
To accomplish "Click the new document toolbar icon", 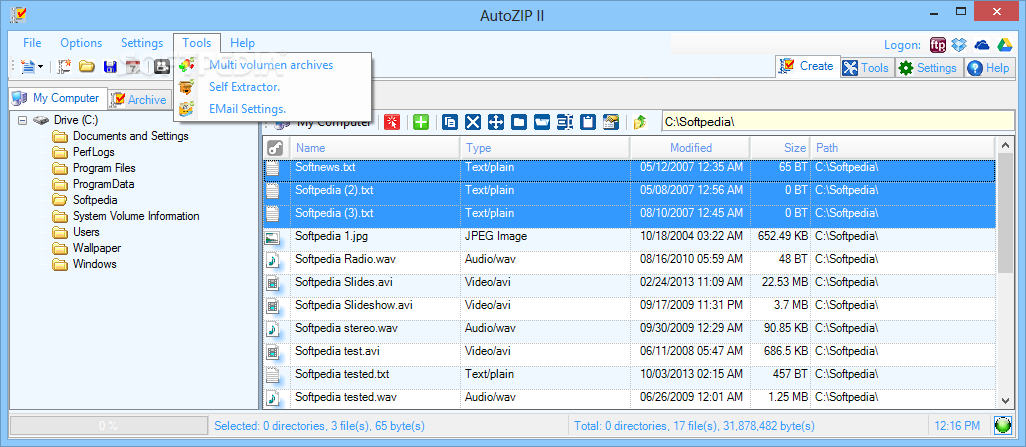I will click(x=27, y=66).
